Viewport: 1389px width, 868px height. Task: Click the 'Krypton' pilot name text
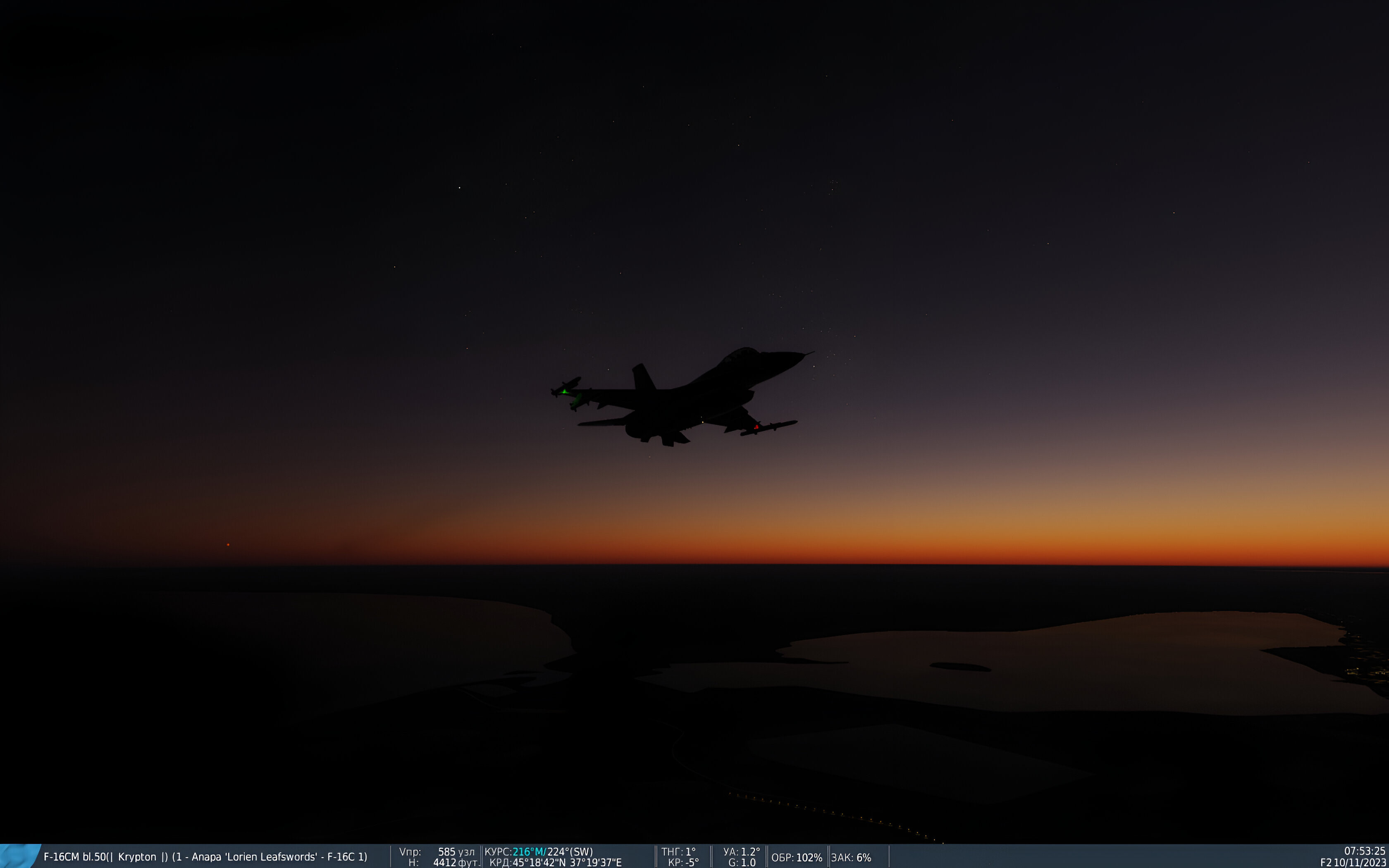point(137,856)
